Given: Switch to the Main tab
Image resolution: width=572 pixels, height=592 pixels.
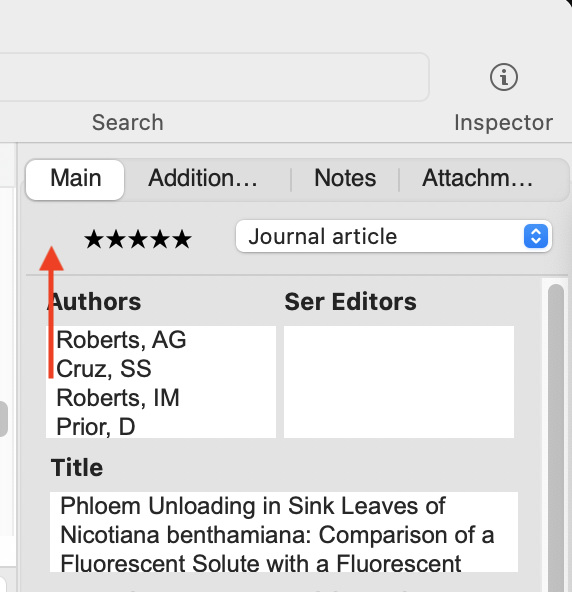Looking at the screenshot, I should point(75,179).
